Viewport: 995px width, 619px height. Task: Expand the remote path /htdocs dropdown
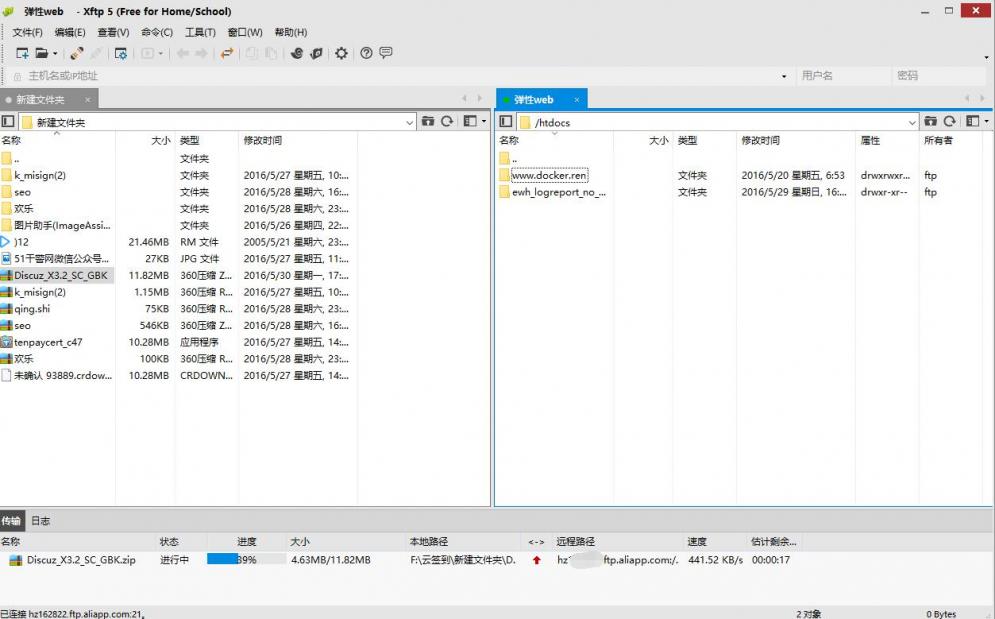[911, 122]
